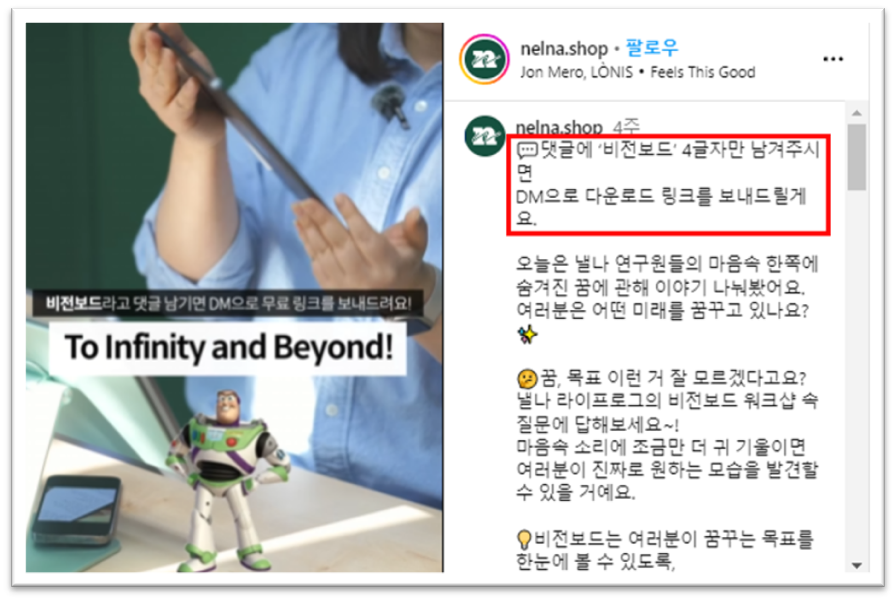Open the nelna.shop profile picture in header
Viewport: 896px width, 601px height.
(485, 59)
